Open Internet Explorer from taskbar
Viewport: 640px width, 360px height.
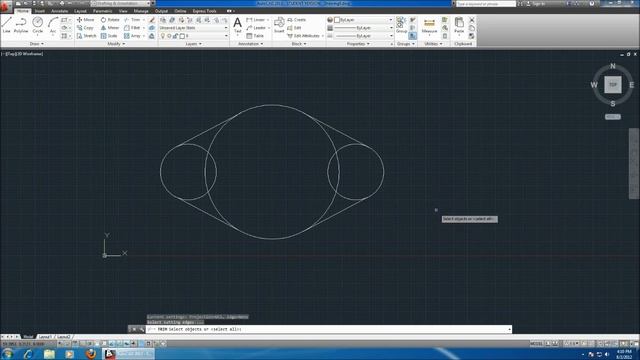(x=28, y=354)
